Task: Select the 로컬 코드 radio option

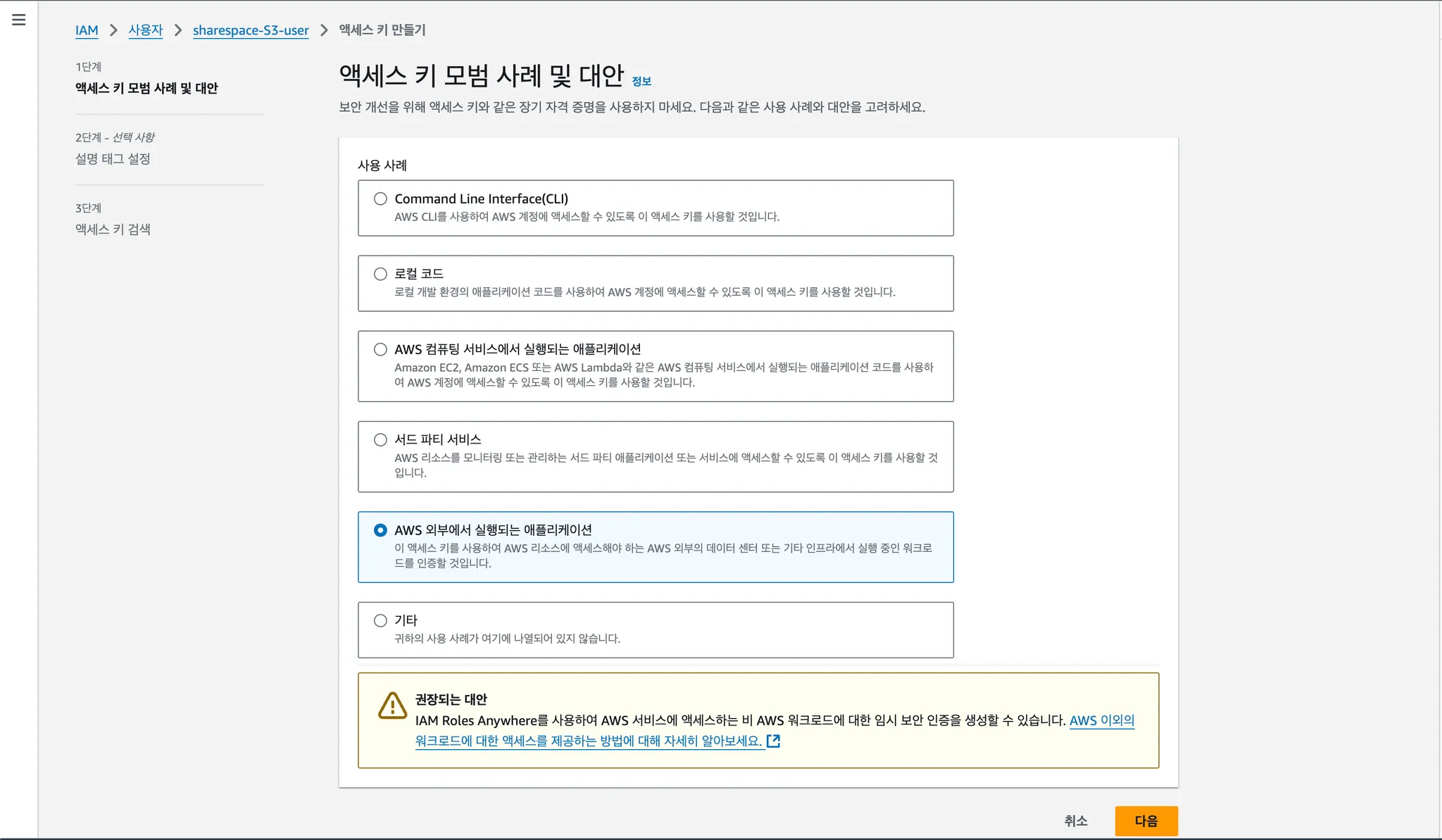Action: tap(381, 274)
